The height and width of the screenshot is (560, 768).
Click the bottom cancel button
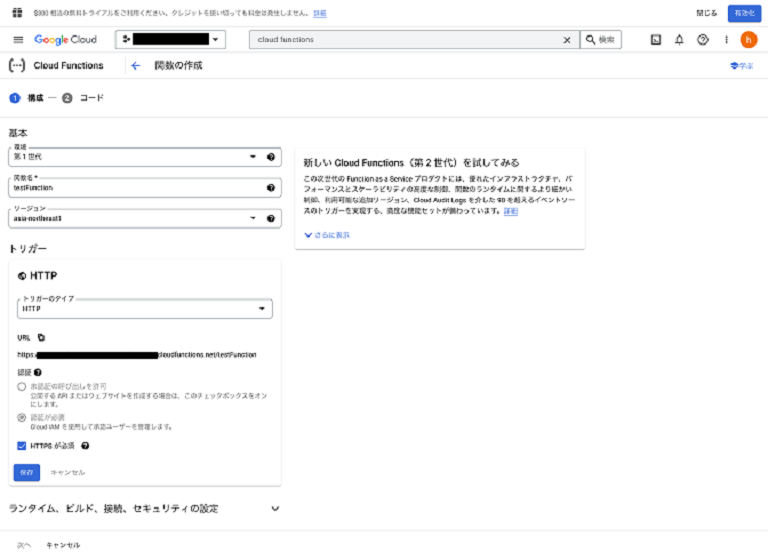[x=63, y=545]
